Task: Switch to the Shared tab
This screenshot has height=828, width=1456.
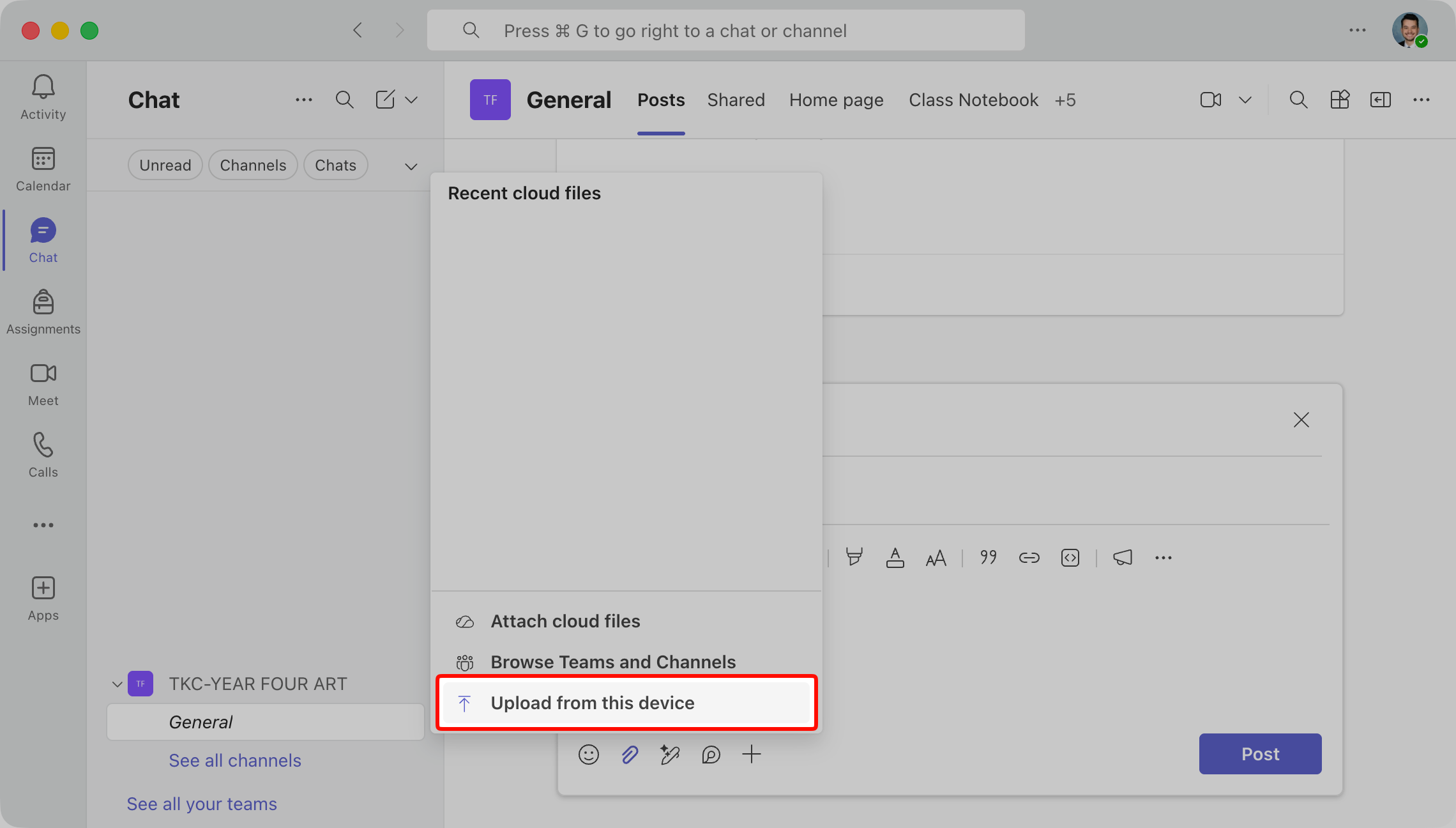Action: (x=736, y=100)
